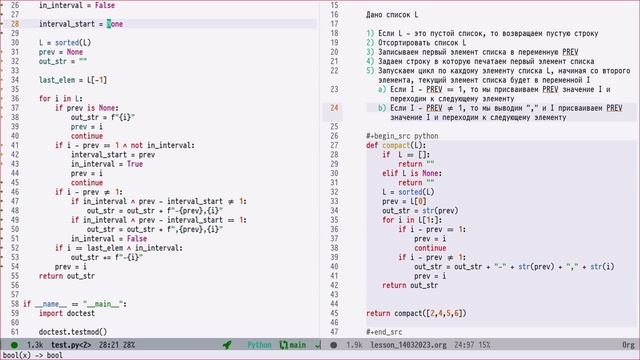Click the main branch name in the modeline
Image resolution: width=640 pixels, height=360 pixels.
pyautogui.click(x=298, y=345)
